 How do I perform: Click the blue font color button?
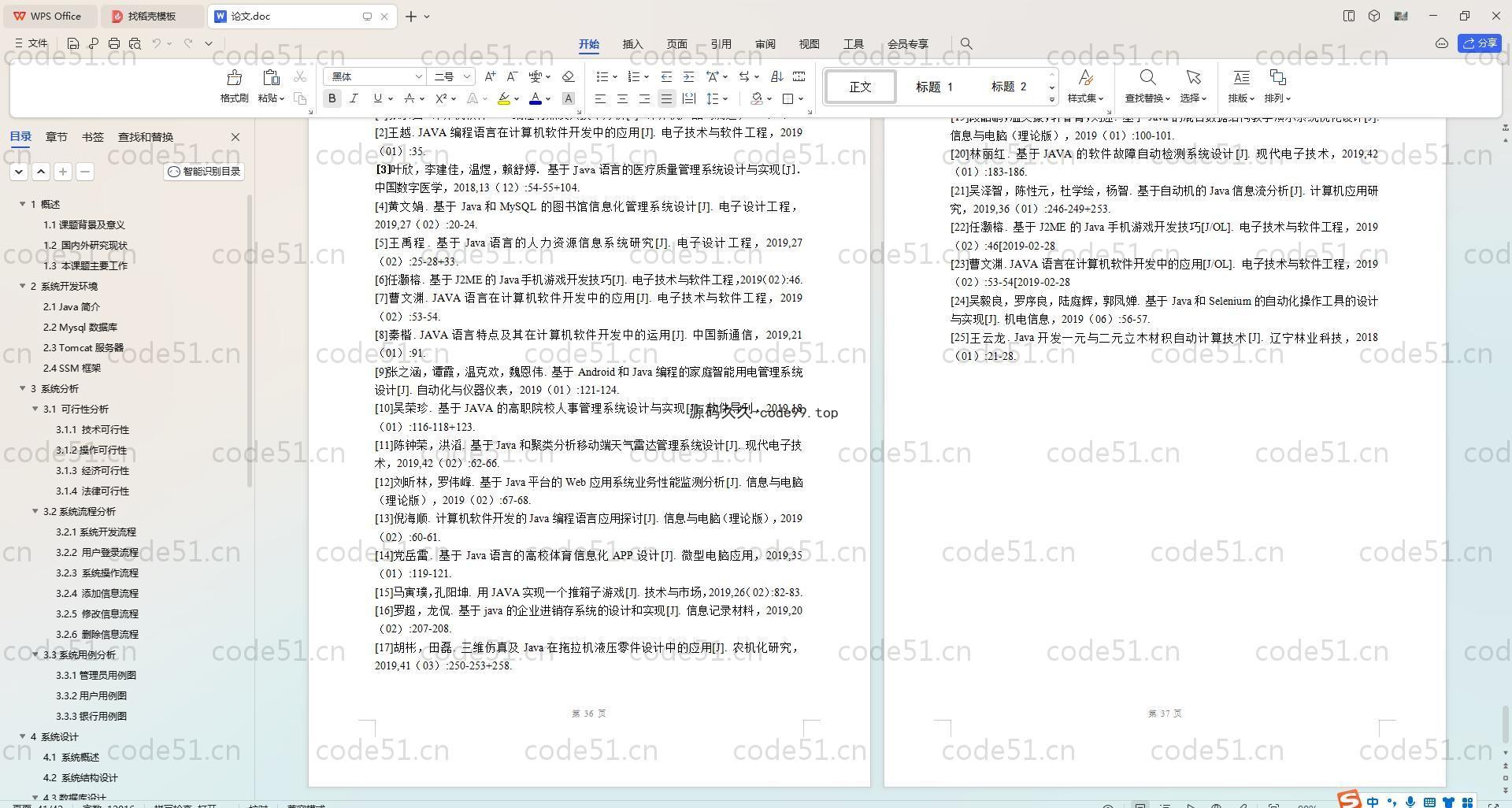tap(535, 98)
